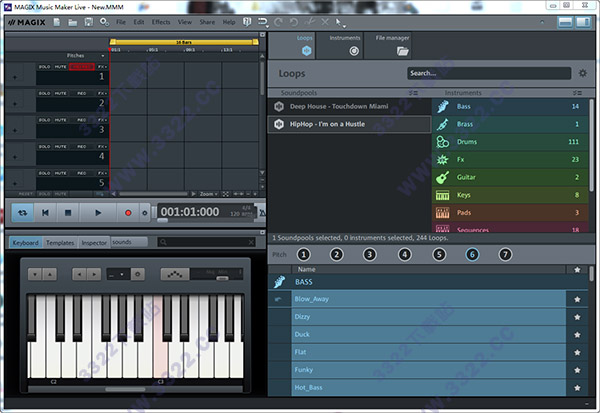Image resolution: width=600 pixels, height=413 pixels.
Task: Select the Funky loop
Action: coord(429,370)
